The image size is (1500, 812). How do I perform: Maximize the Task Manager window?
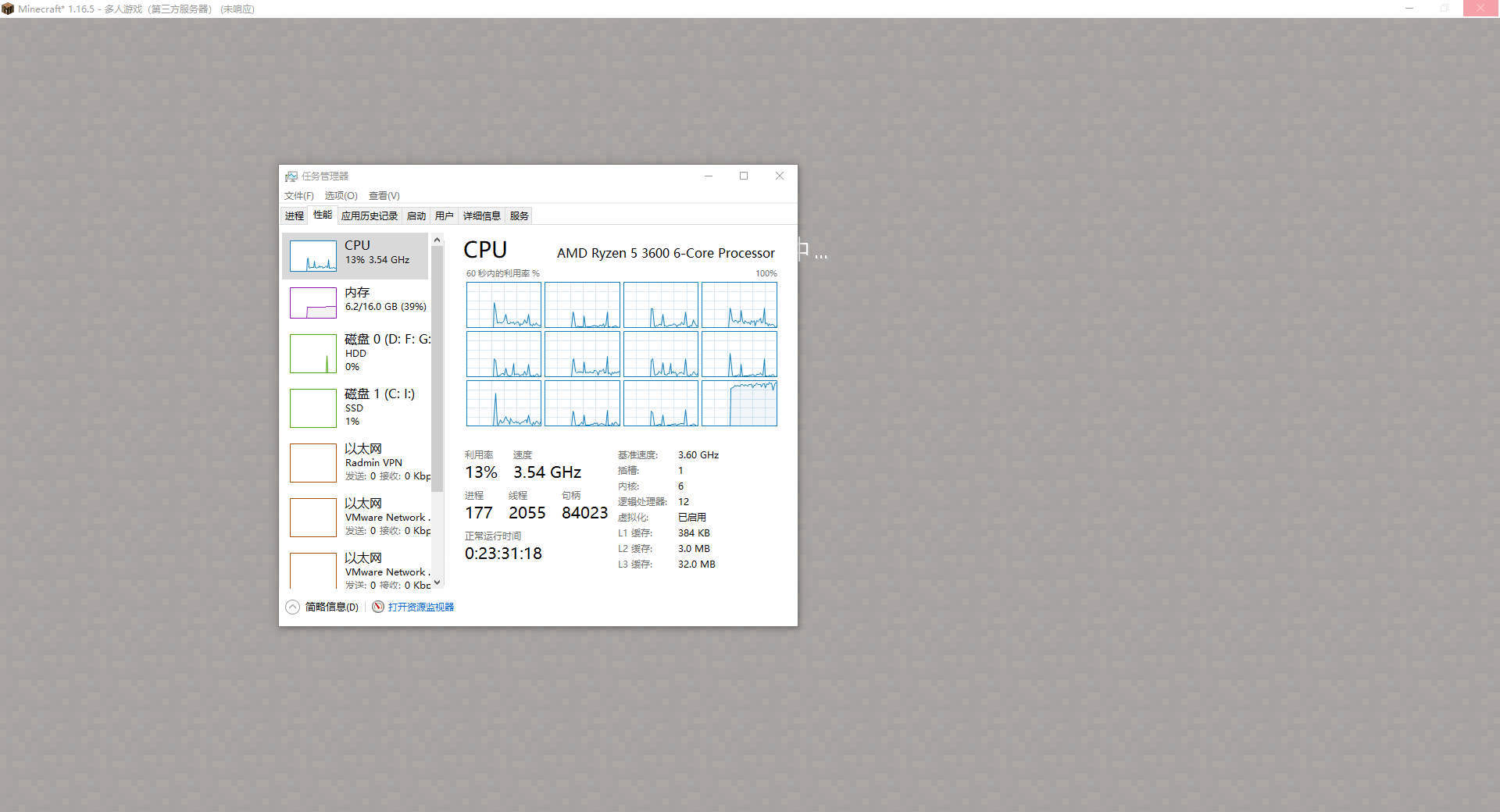pos(744,176)
